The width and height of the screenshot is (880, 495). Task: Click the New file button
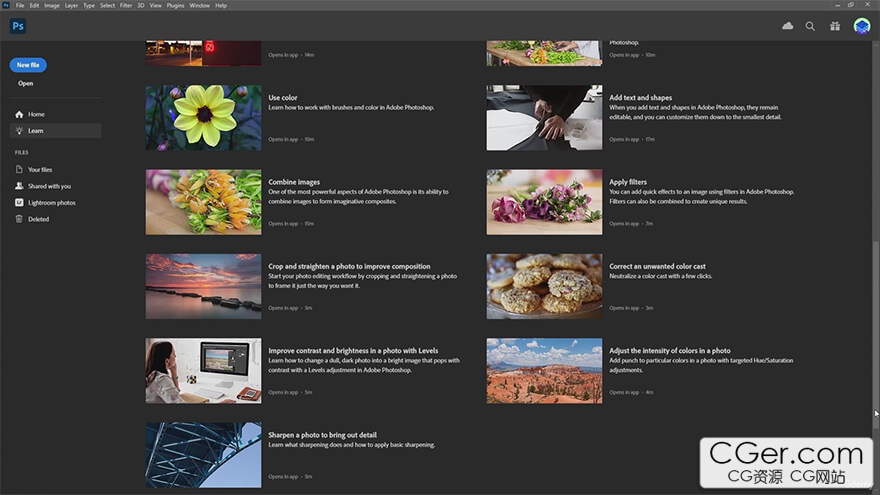pos(28,65)
